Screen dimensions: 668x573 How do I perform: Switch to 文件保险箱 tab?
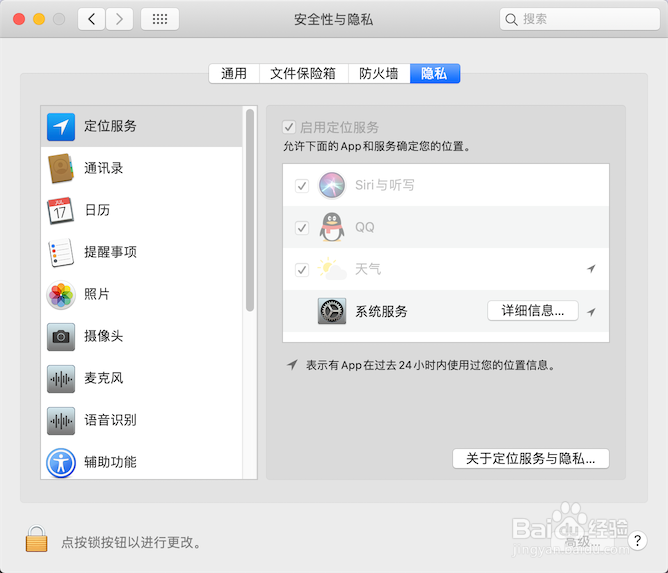pos(303,74)
